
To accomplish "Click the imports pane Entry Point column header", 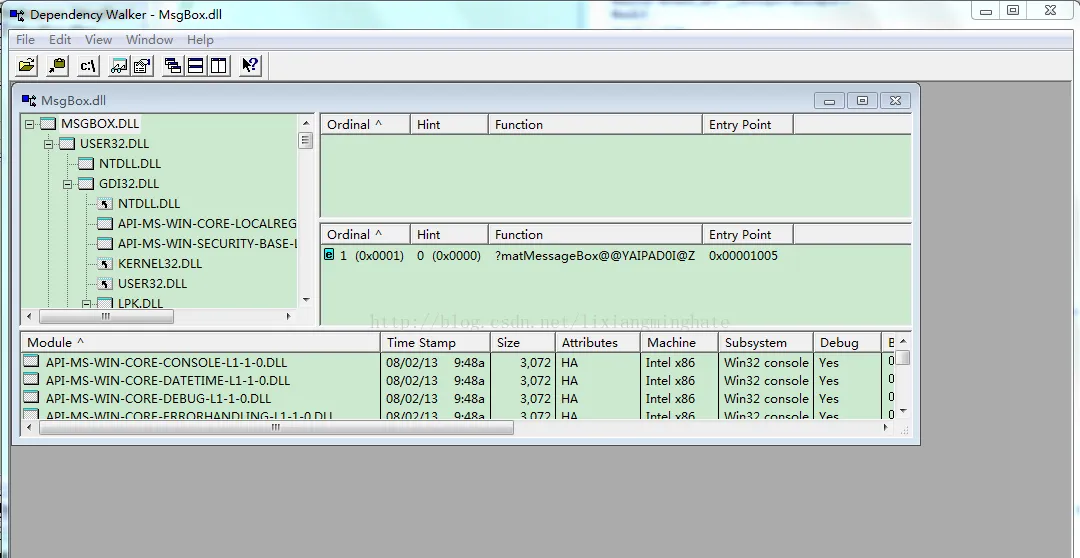I will coord(748,125).
